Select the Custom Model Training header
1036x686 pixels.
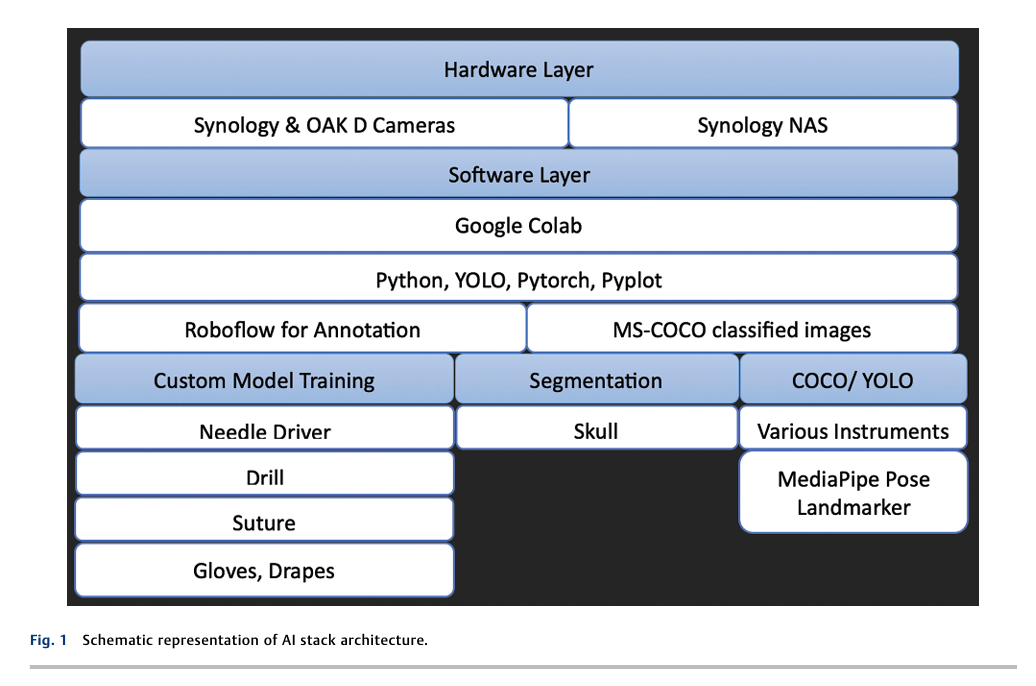[x=264, y=379]
